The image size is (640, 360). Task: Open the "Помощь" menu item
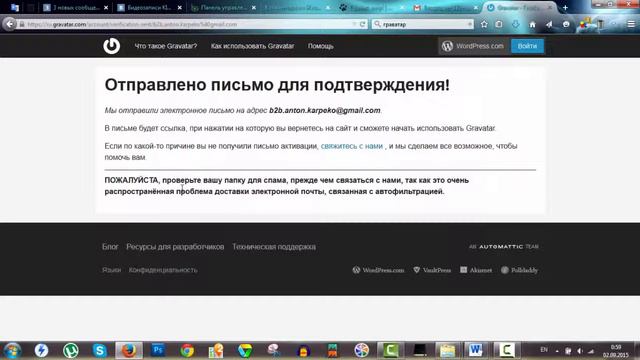[x=320, y=46]
